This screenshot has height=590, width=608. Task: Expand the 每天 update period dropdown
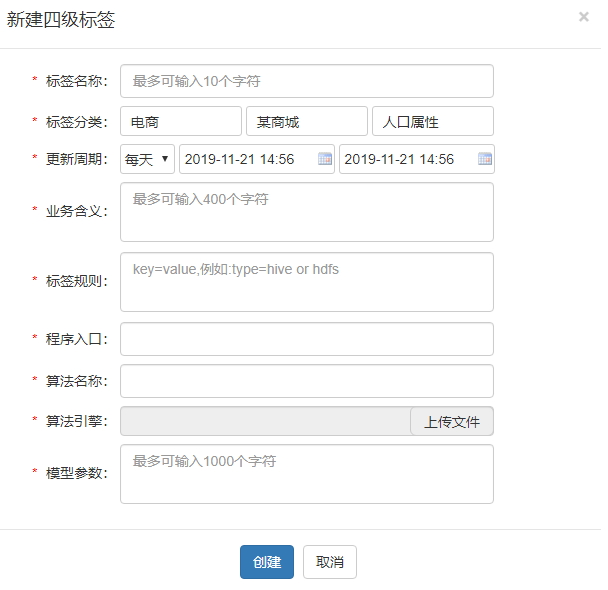click(x=147, y=159)
